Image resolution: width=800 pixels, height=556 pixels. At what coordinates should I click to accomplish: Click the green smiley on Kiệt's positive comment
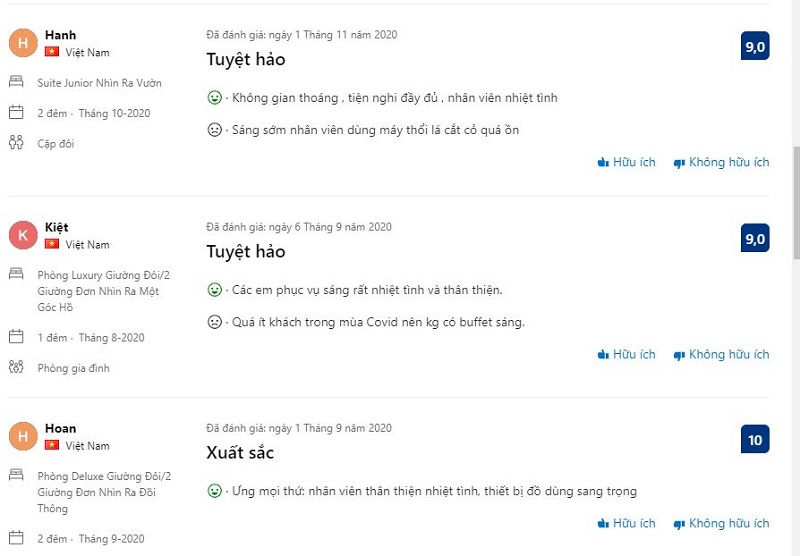tap(215, 290)
